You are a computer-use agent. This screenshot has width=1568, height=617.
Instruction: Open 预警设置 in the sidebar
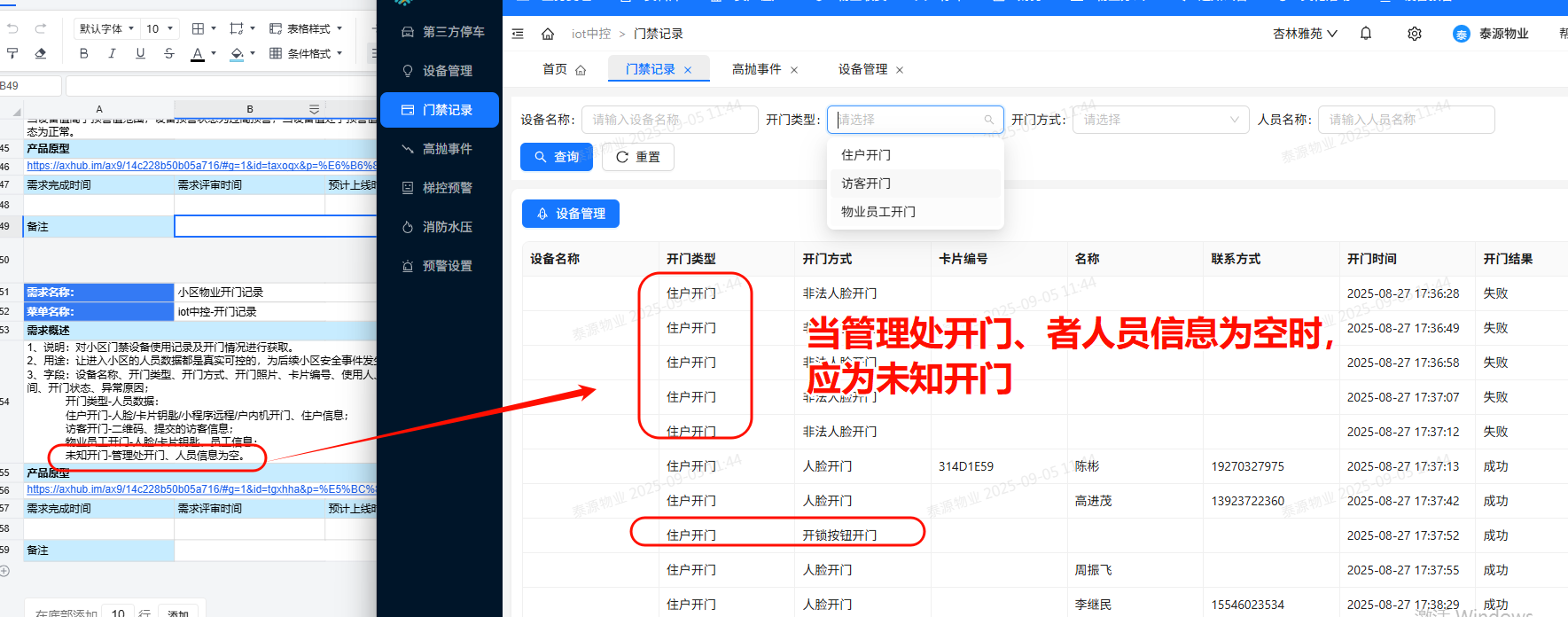tap(441, 266)
